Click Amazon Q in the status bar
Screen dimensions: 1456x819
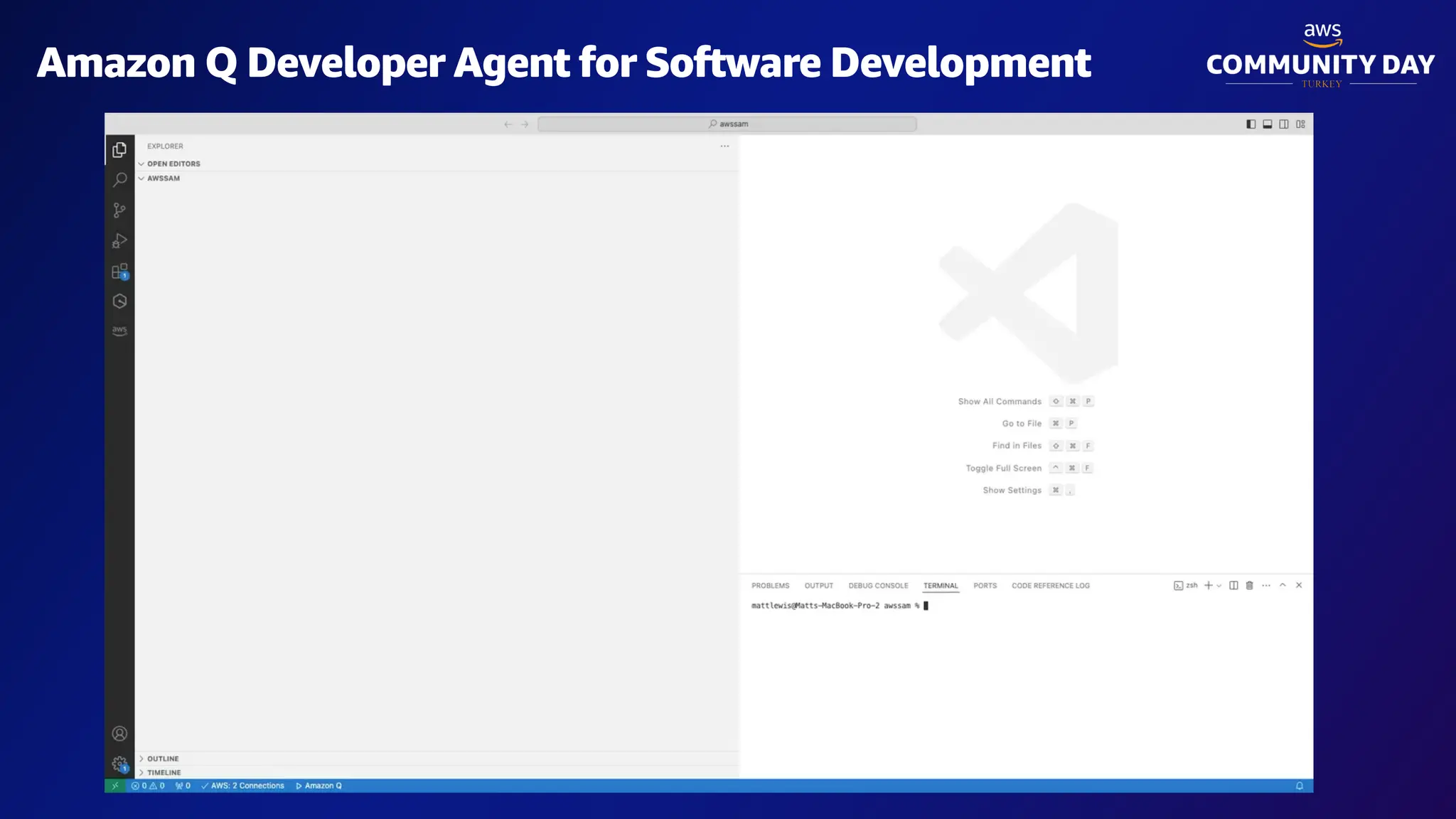(318, 786)
